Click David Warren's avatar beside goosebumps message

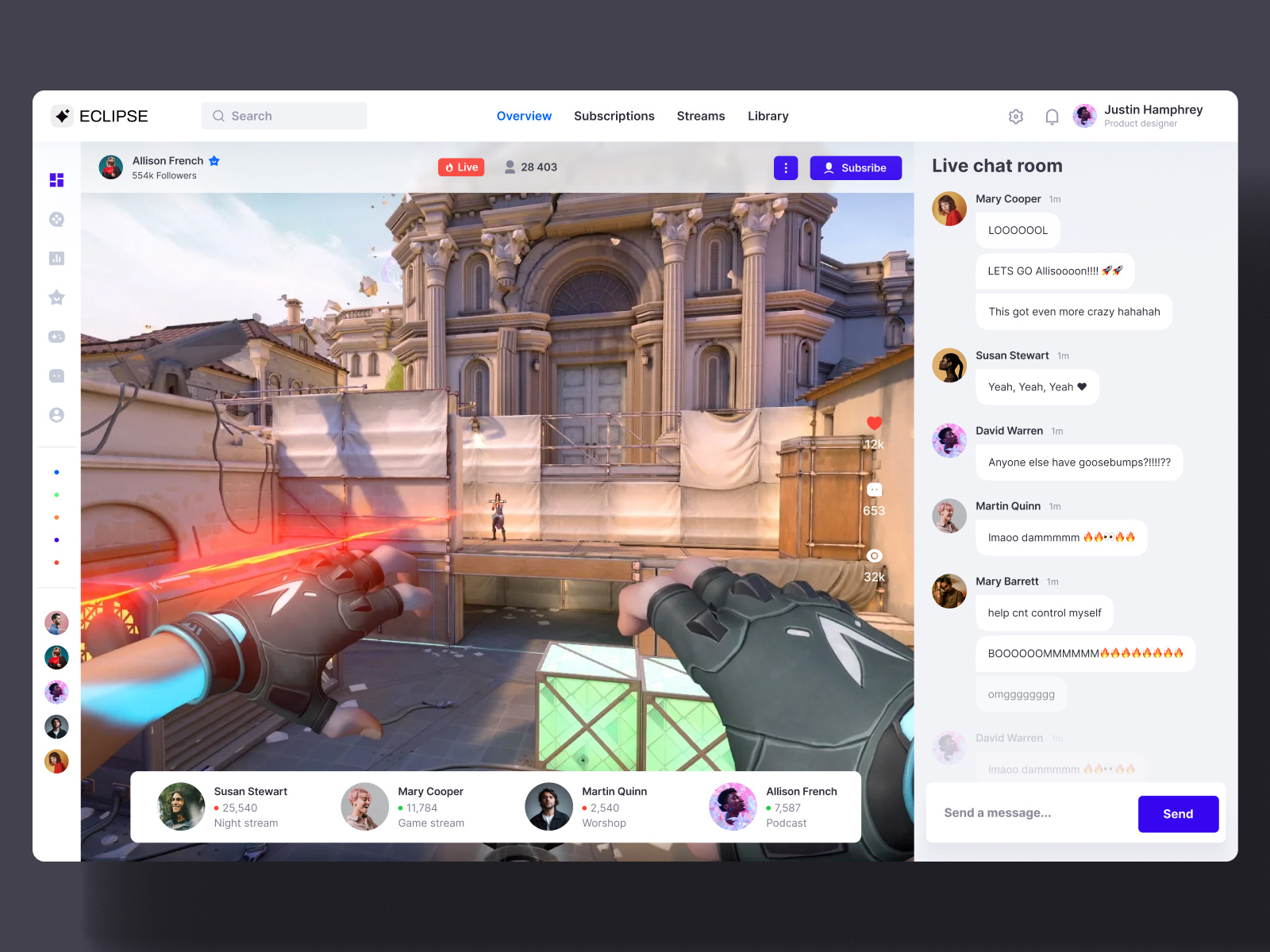[x=949, y=440]
